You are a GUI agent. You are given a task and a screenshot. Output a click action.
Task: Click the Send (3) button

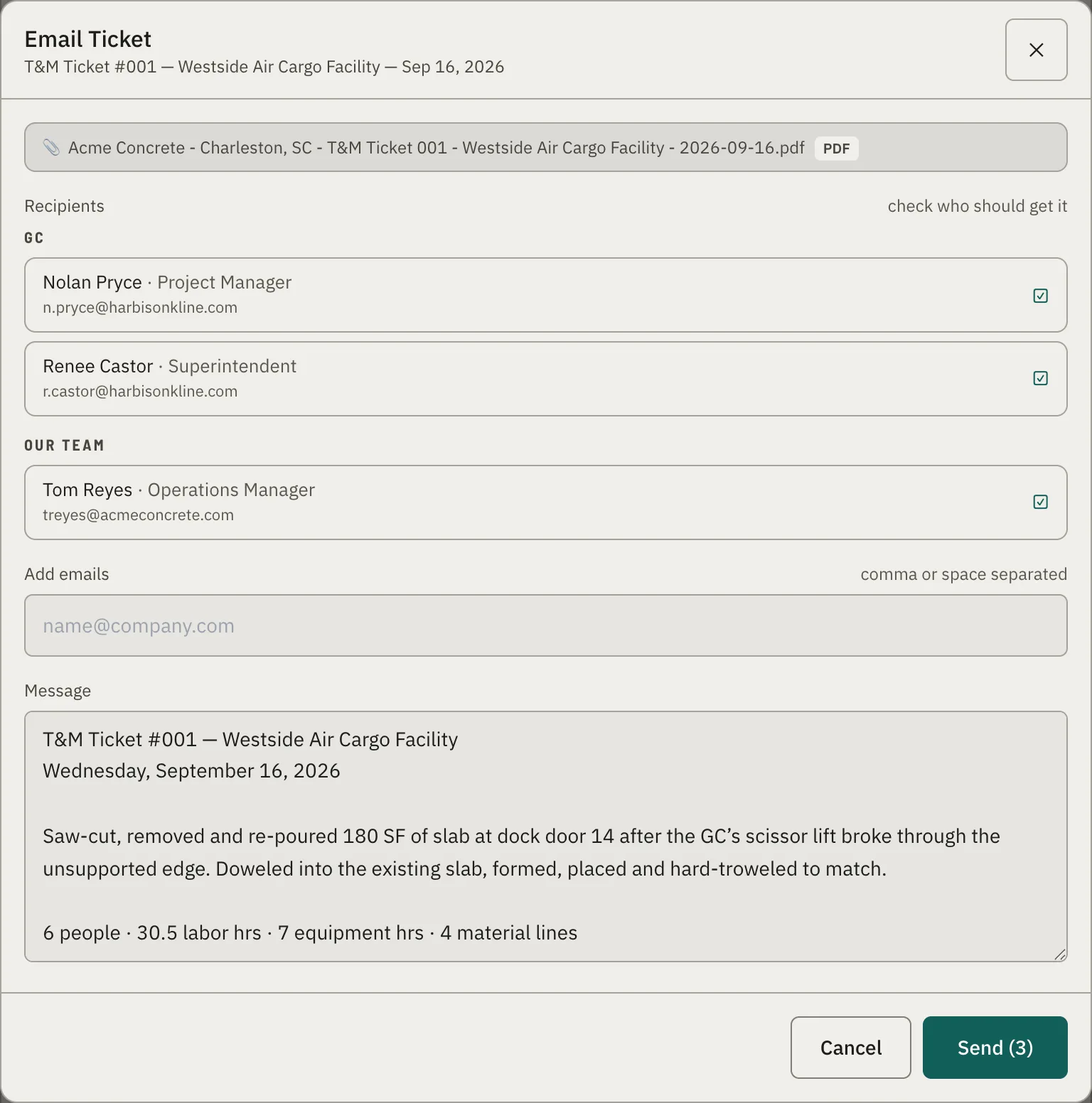pos(995,1048)
